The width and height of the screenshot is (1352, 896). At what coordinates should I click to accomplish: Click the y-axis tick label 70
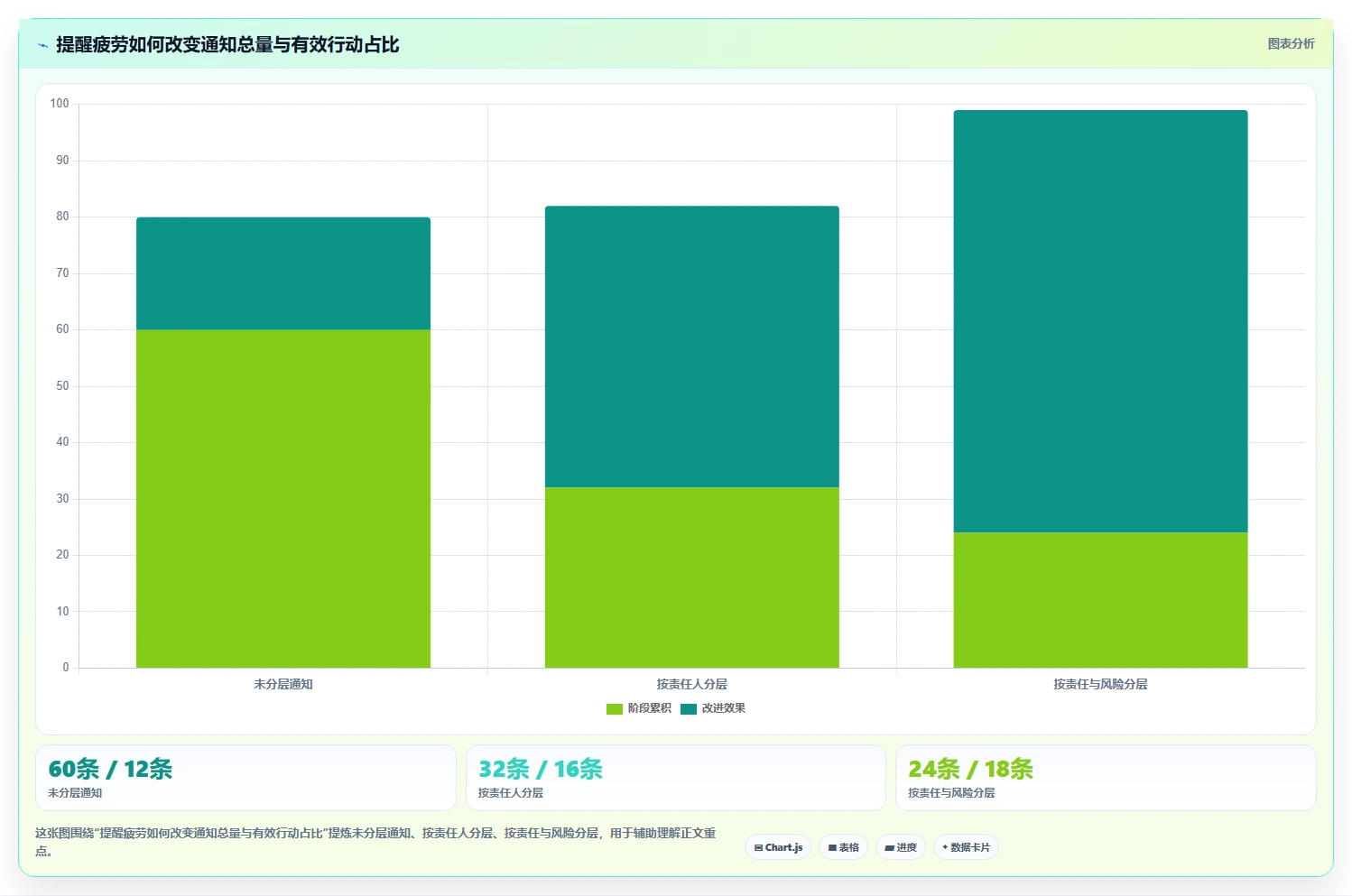(62, 273)
